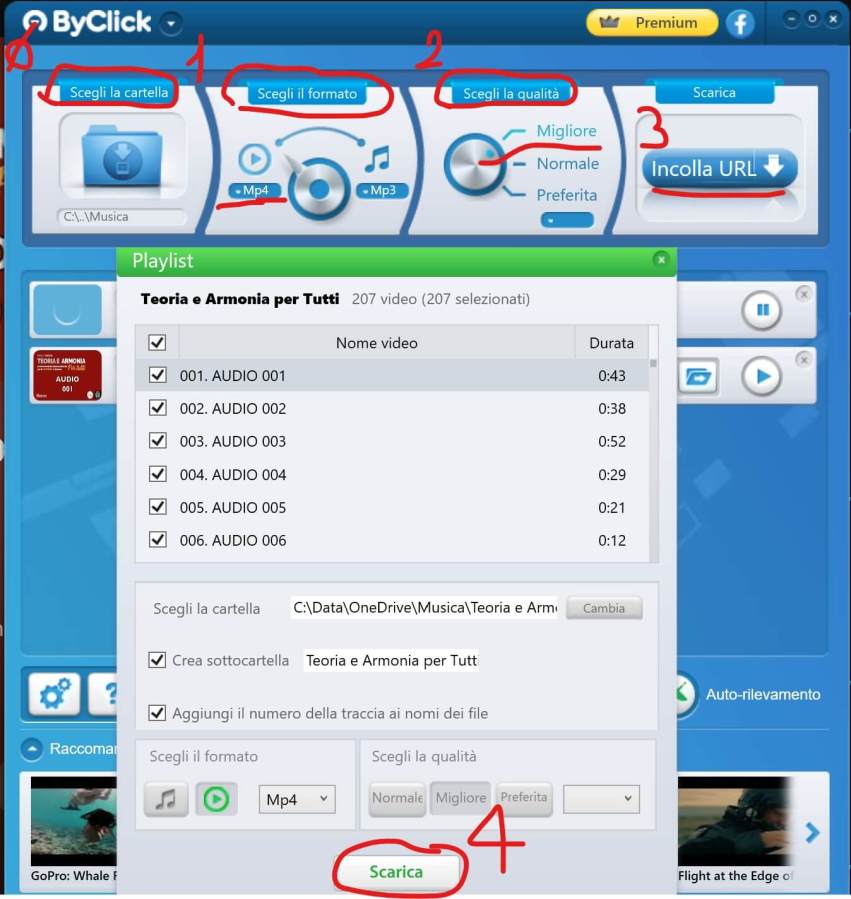Select the green video format icon

(x=216, y=799)
